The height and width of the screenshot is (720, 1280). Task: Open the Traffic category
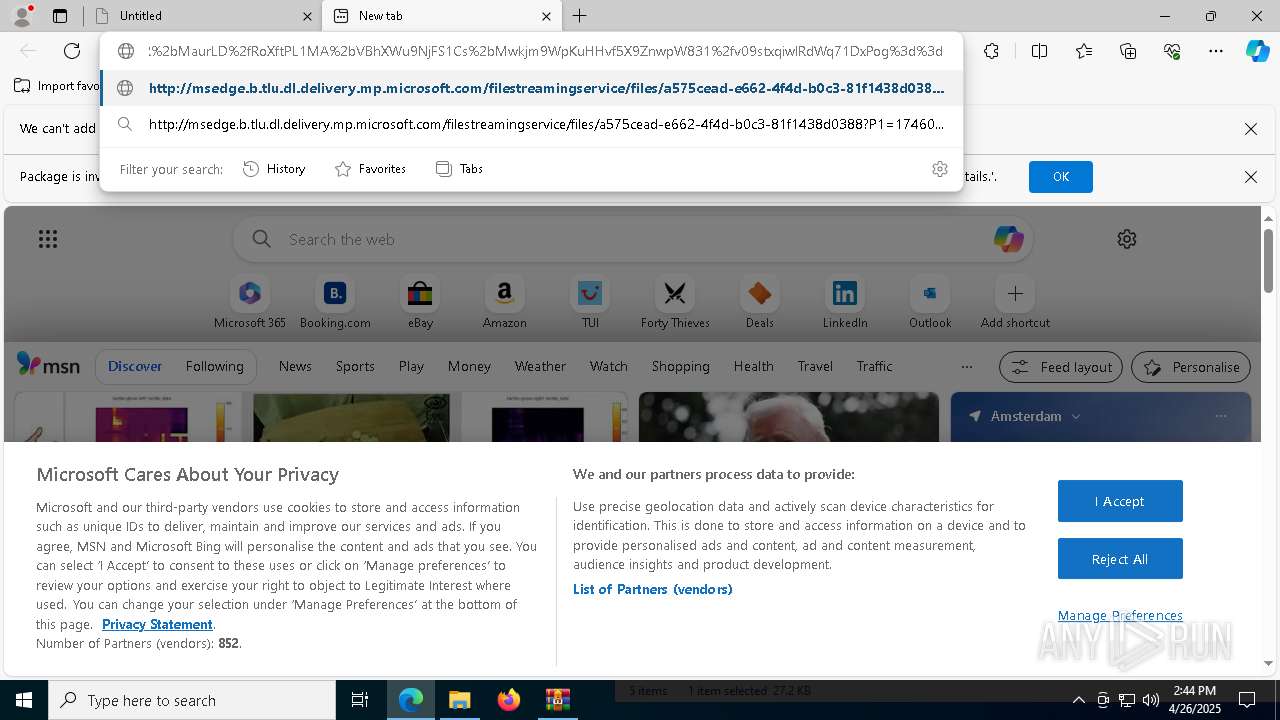pos(874,366)
